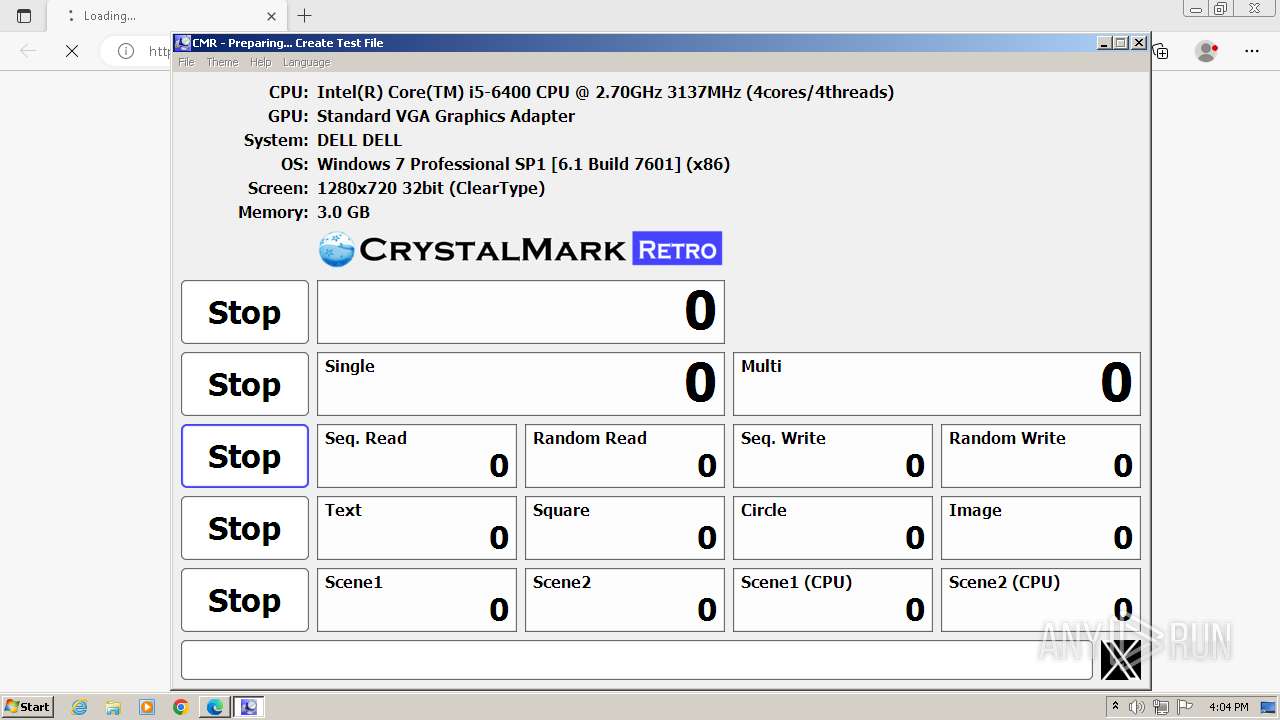Screen dimensions: 1280x720
Task: Open the Action Center flag icon
Action: [1184, 707]
